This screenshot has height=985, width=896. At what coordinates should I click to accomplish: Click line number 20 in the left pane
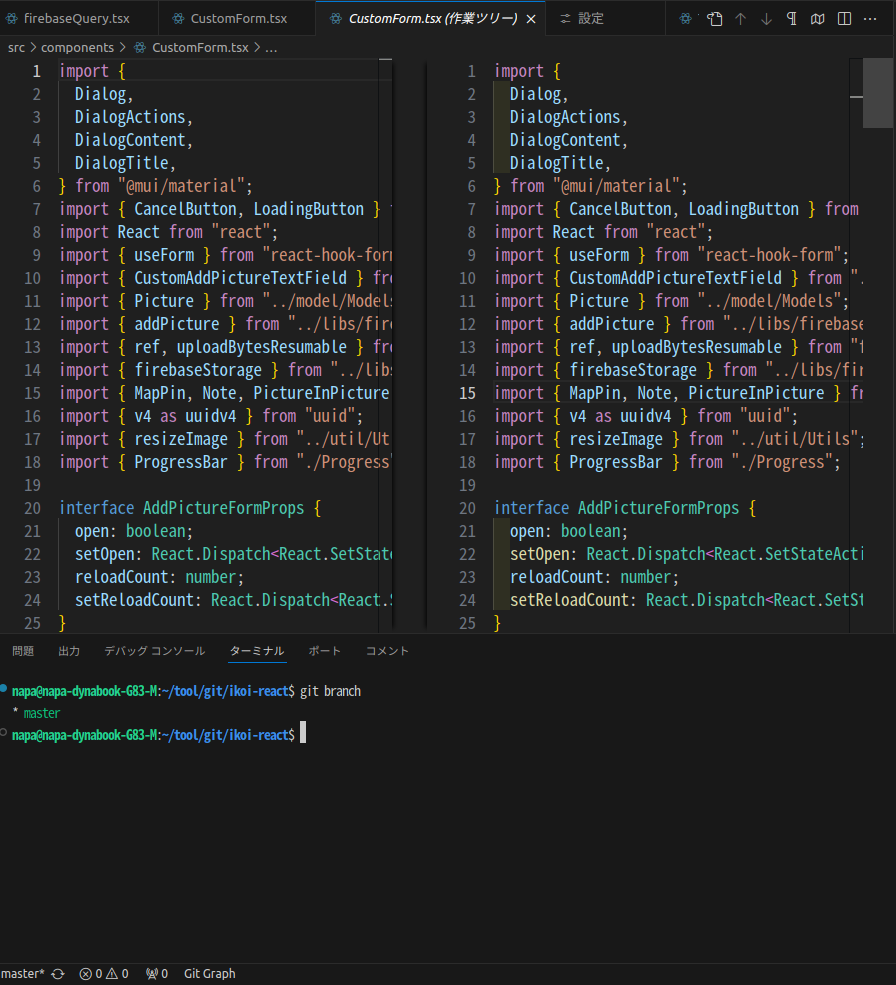tap(33, 508)
